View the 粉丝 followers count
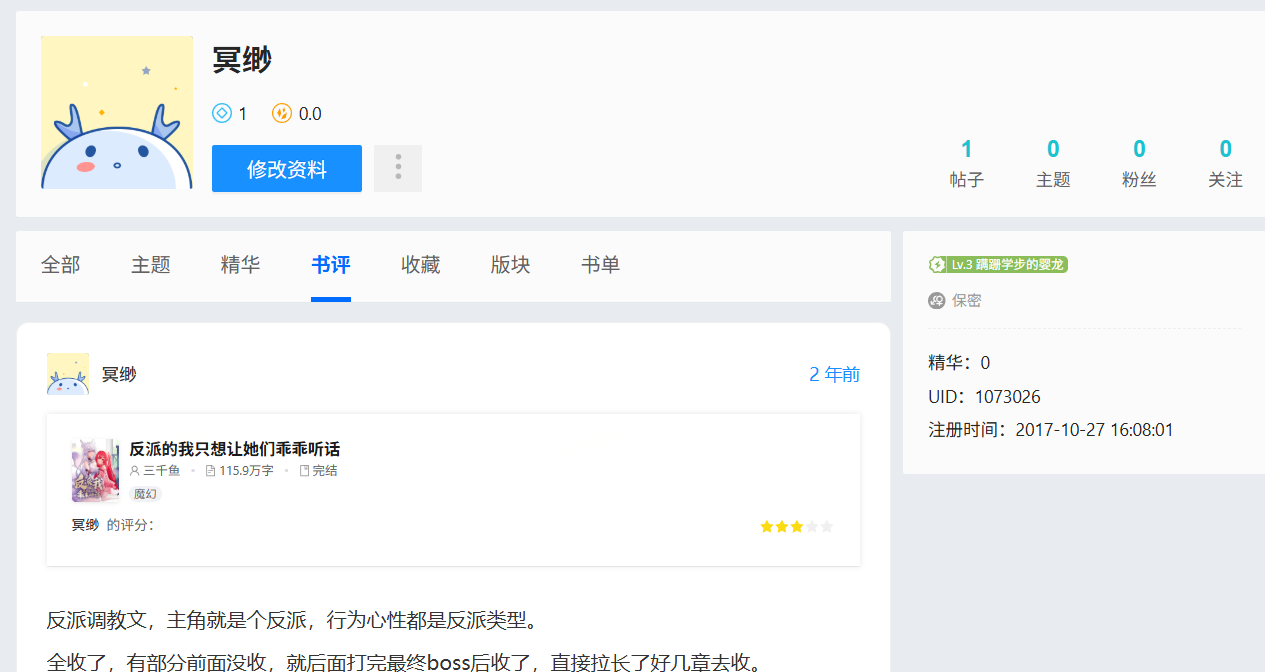This screenshot has height=672, width=1265. tap(1139, 164)
